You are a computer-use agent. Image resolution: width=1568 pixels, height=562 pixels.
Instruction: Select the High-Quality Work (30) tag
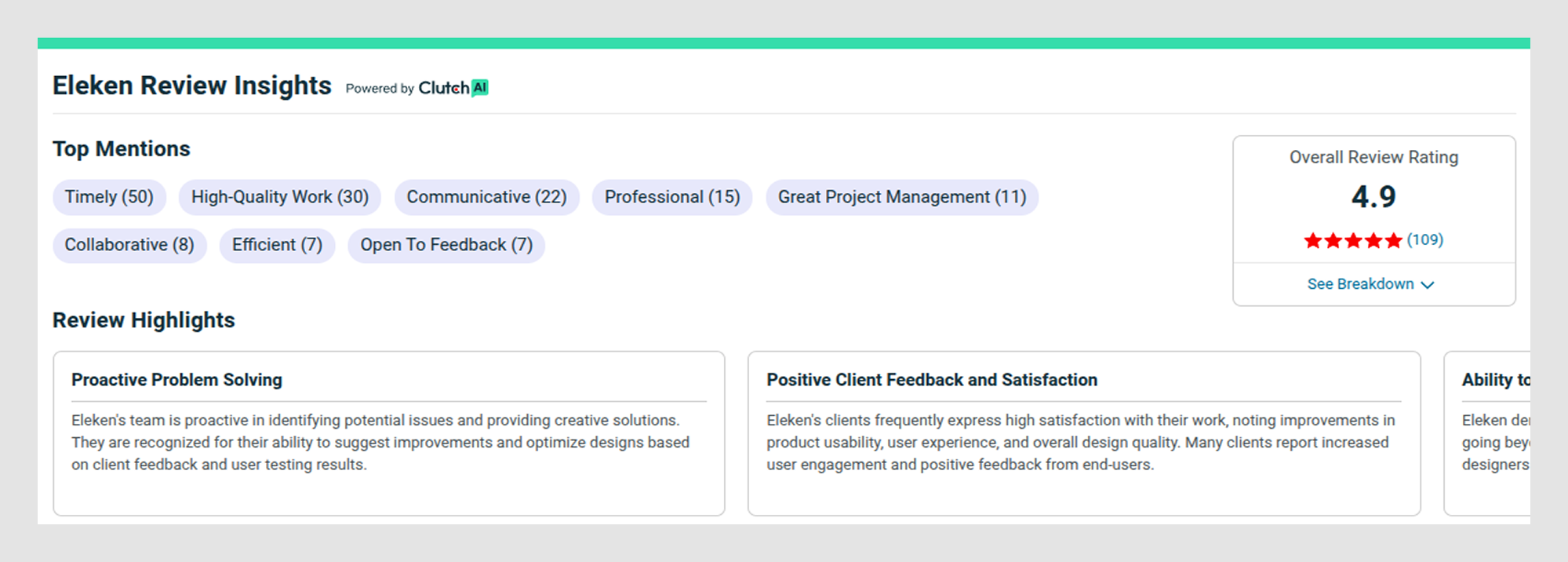click(x=280, y=197)
